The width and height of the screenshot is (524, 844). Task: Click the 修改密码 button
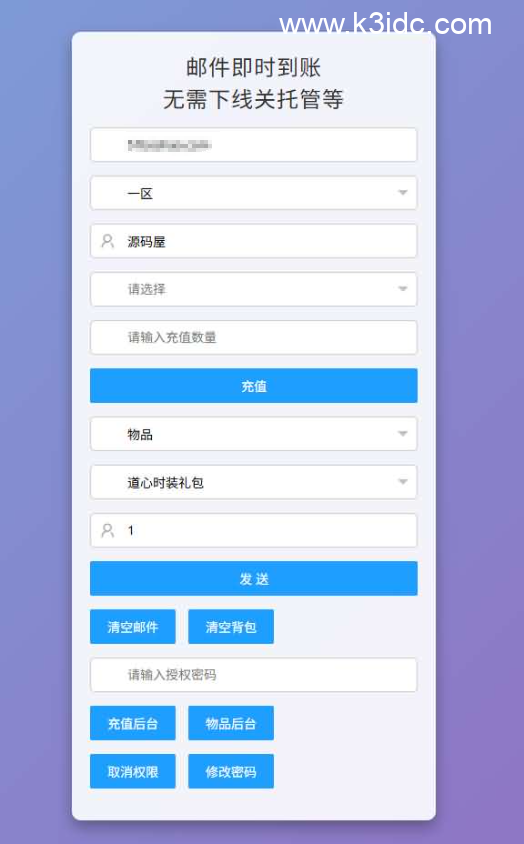231,771
